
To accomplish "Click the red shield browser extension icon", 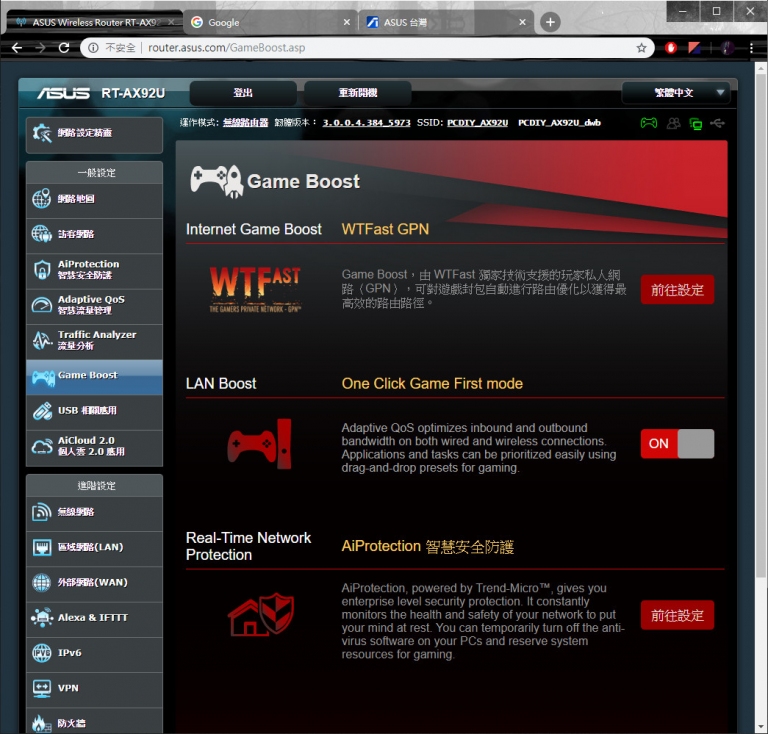I will (x=671, y=48).
